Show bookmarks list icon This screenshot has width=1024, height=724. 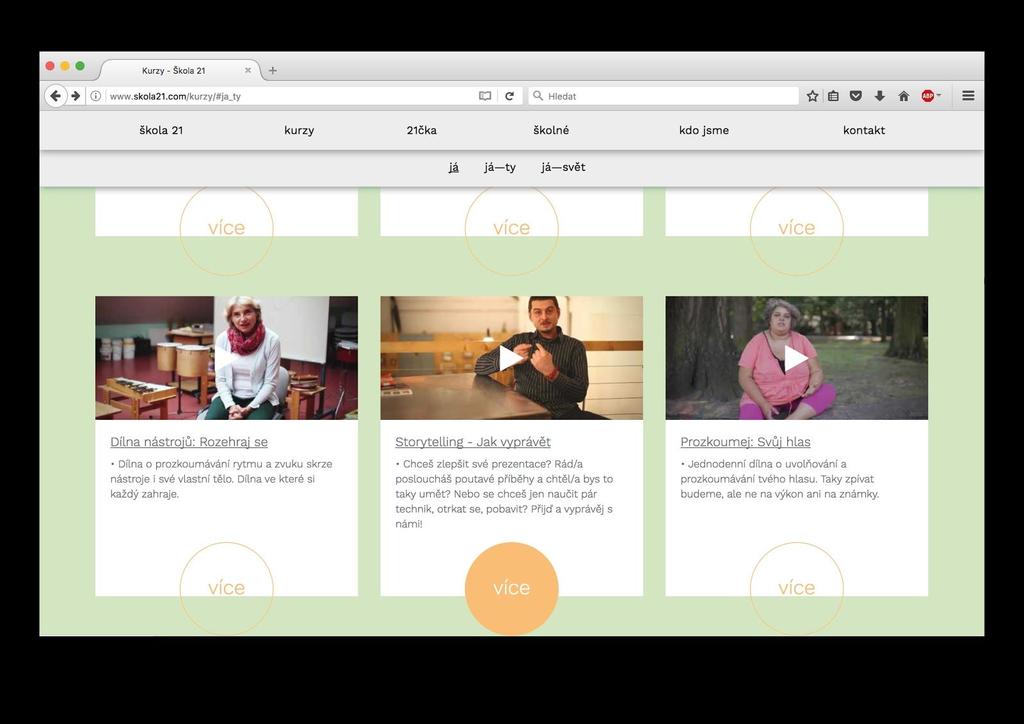(833, 96)
